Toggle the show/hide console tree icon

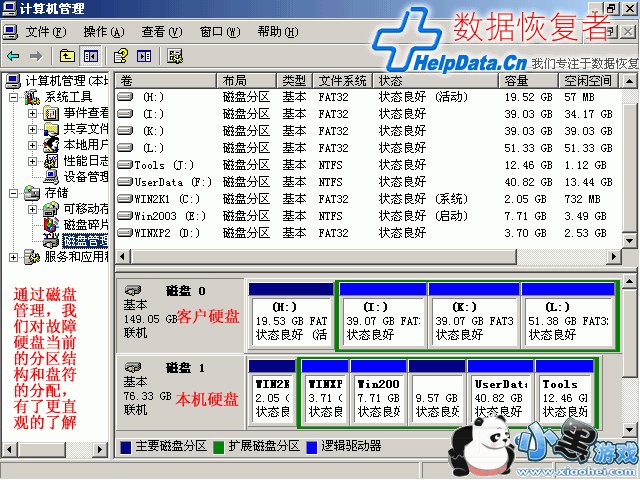91,56
